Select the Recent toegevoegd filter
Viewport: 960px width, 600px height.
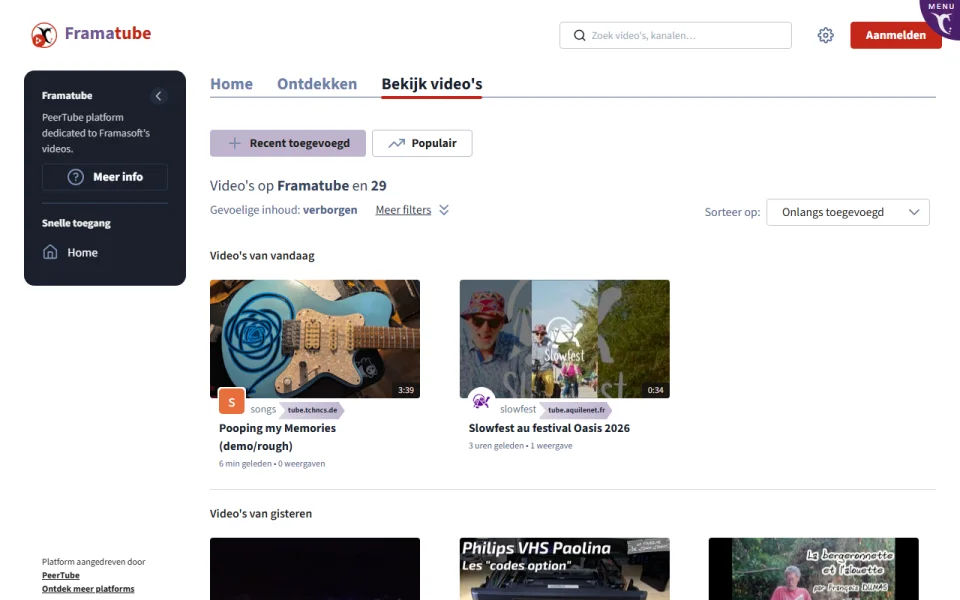point(288,143)
